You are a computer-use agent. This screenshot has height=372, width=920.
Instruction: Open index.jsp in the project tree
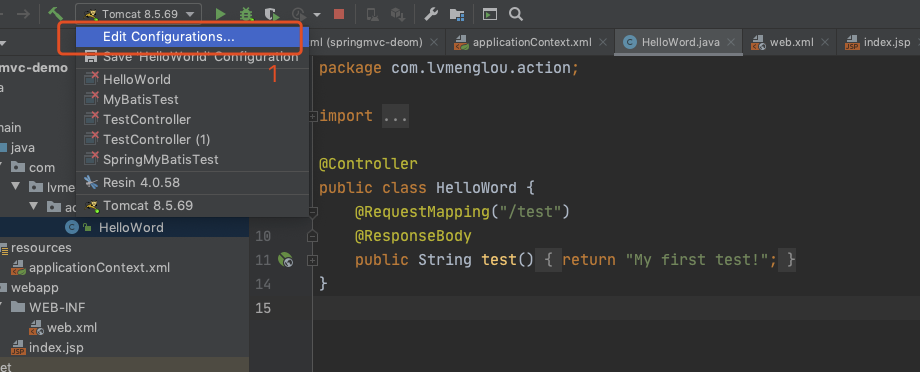tap(48, 347)
